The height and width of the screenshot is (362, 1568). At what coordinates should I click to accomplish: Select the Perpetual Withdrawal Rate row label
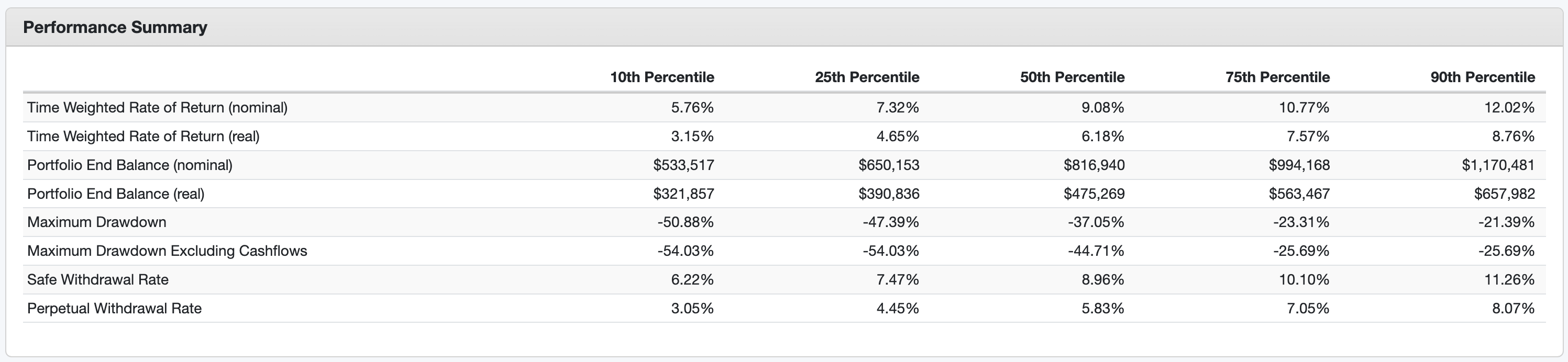115,309
